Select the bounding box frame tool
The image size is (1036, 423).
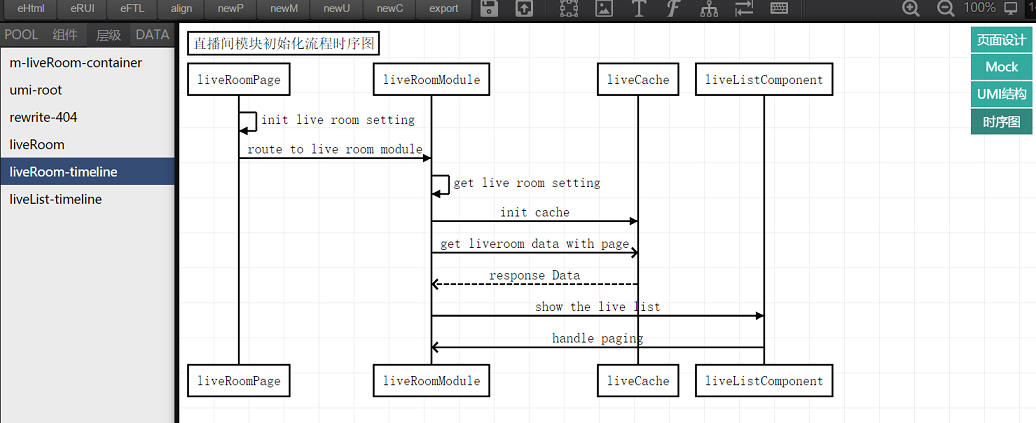pyautogui.click(x=568, y=9)
